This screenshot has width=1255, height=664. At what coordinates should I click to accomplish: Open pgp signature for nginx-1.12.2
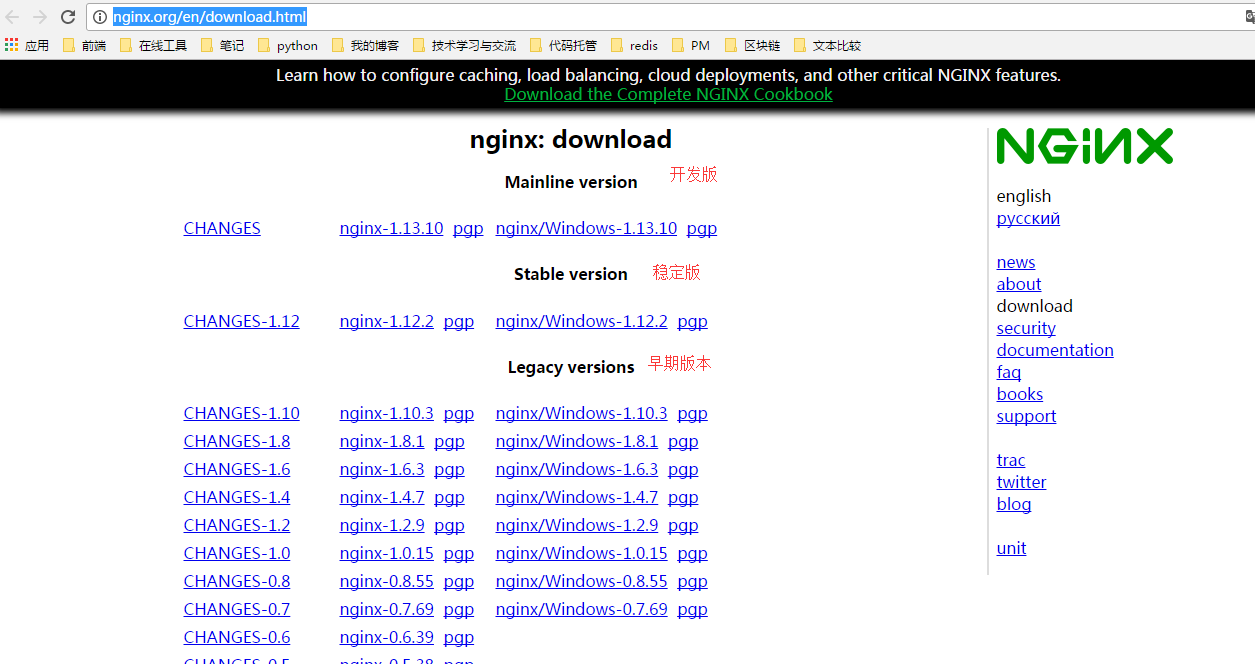(459, 322)
